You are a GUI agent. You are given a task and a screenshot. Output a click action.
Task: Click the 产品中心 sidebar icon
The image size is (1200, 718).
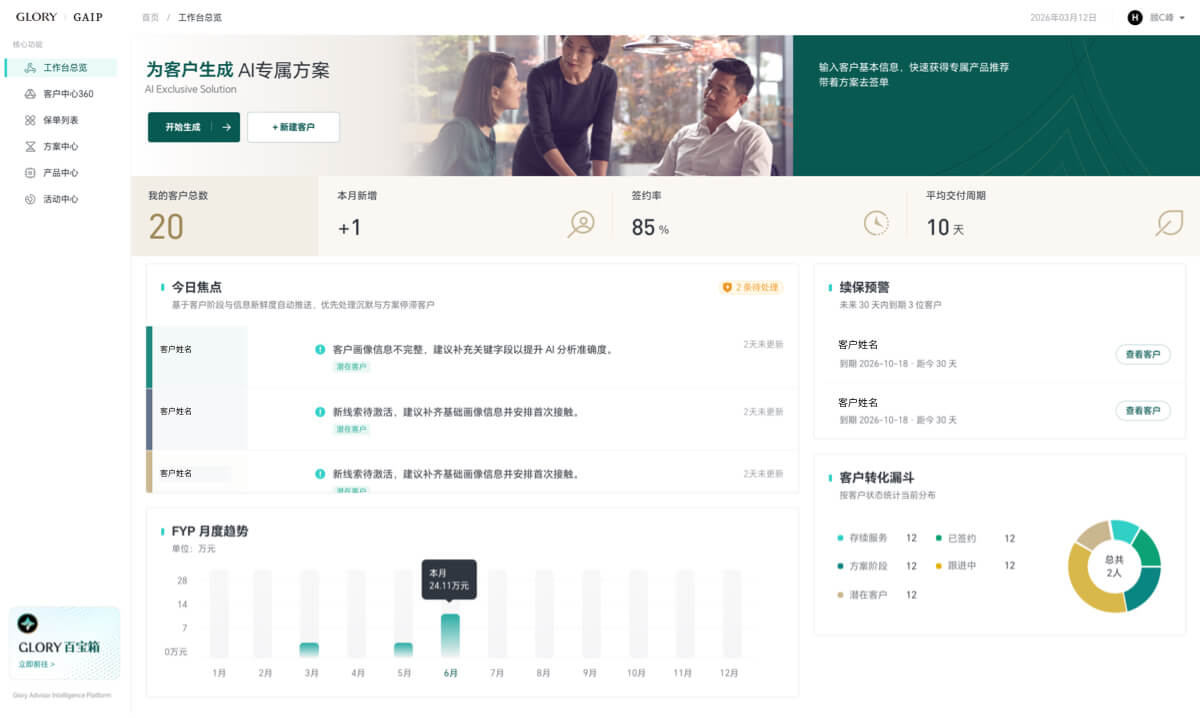30,173
